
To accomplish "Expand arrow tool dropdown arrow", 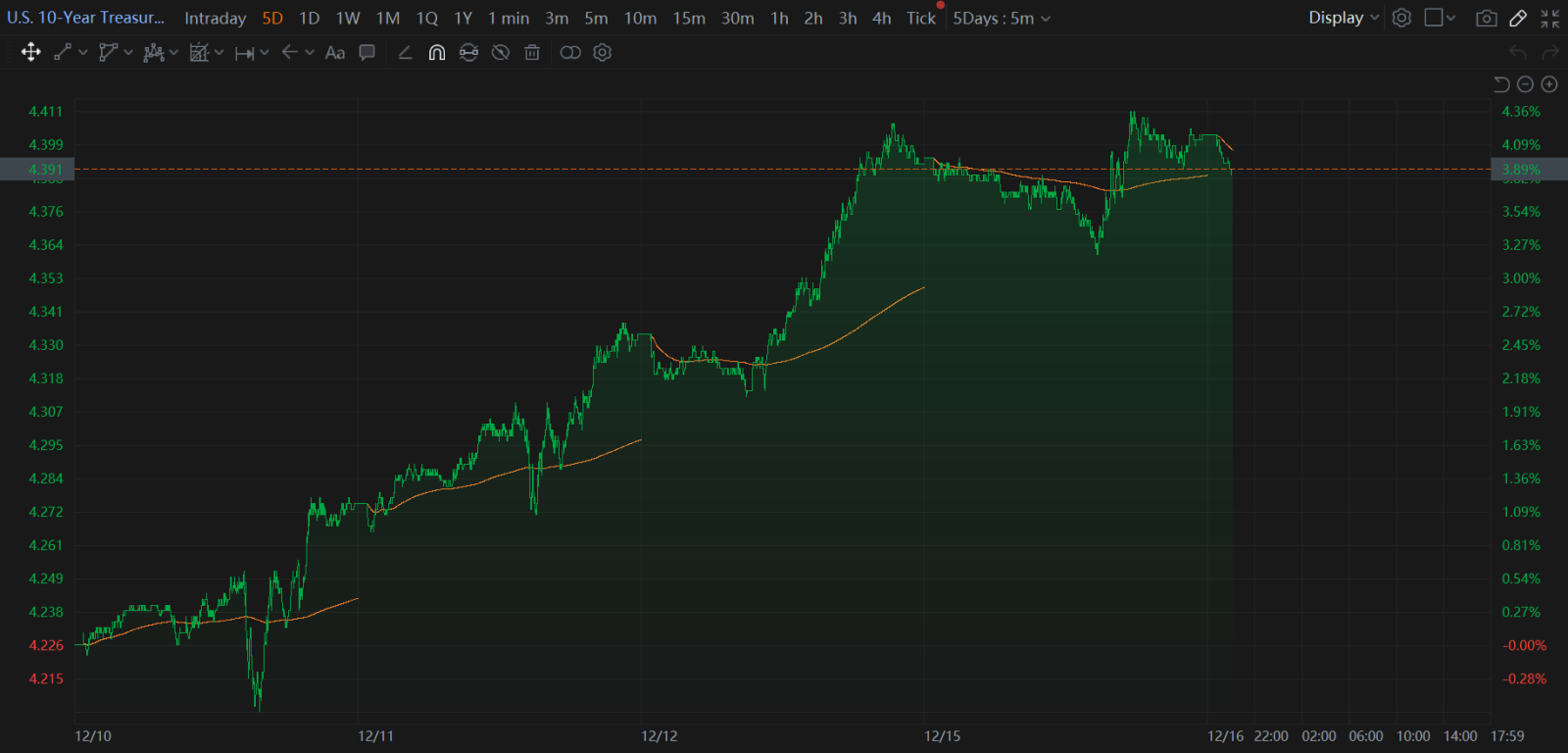I will [x=310, y=52].
